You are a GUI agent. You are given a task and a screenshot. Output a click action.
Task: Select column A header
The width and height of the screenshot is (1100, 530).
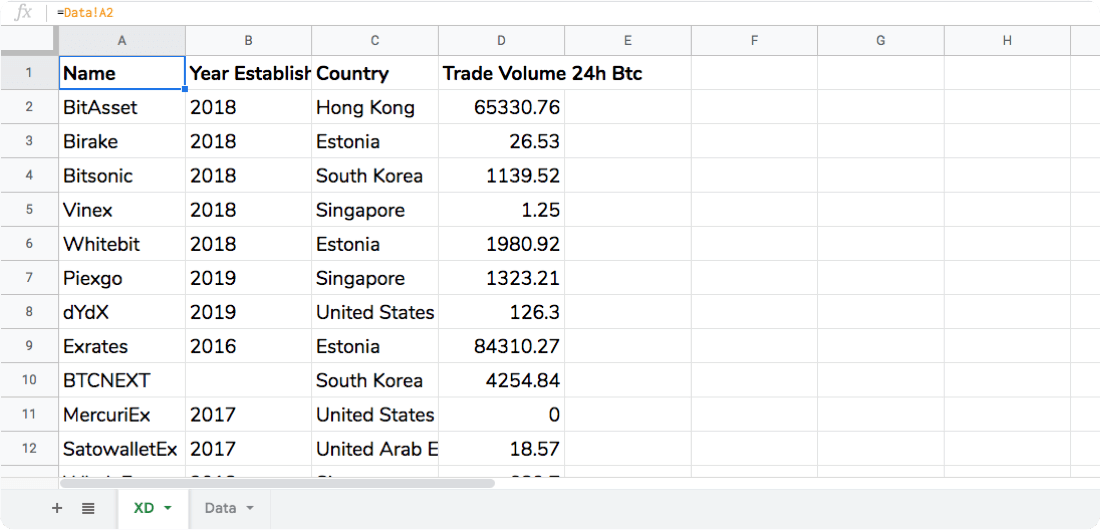[122, 41]
